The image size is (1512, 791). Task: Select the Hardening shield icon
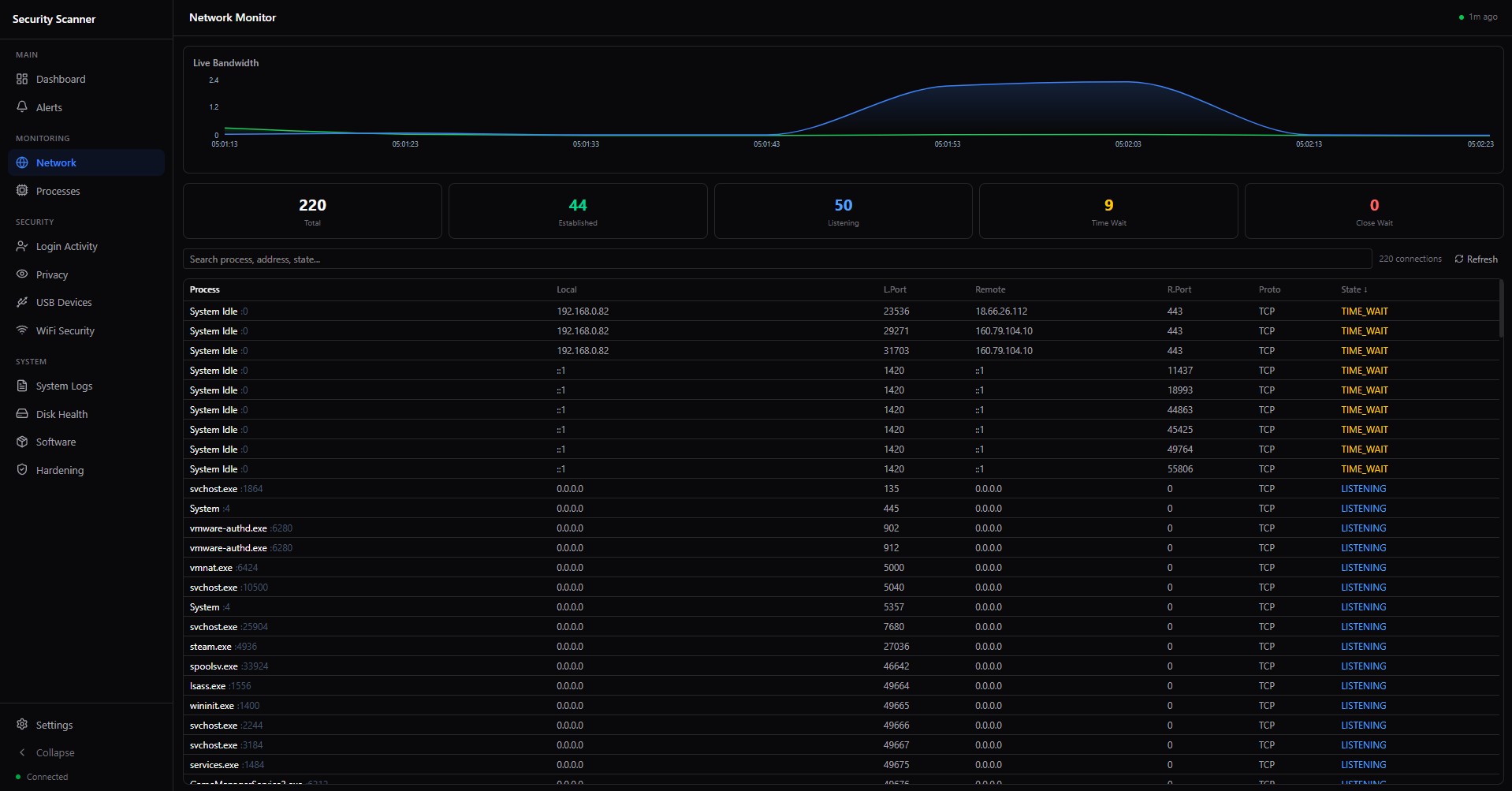pos(22,470)
